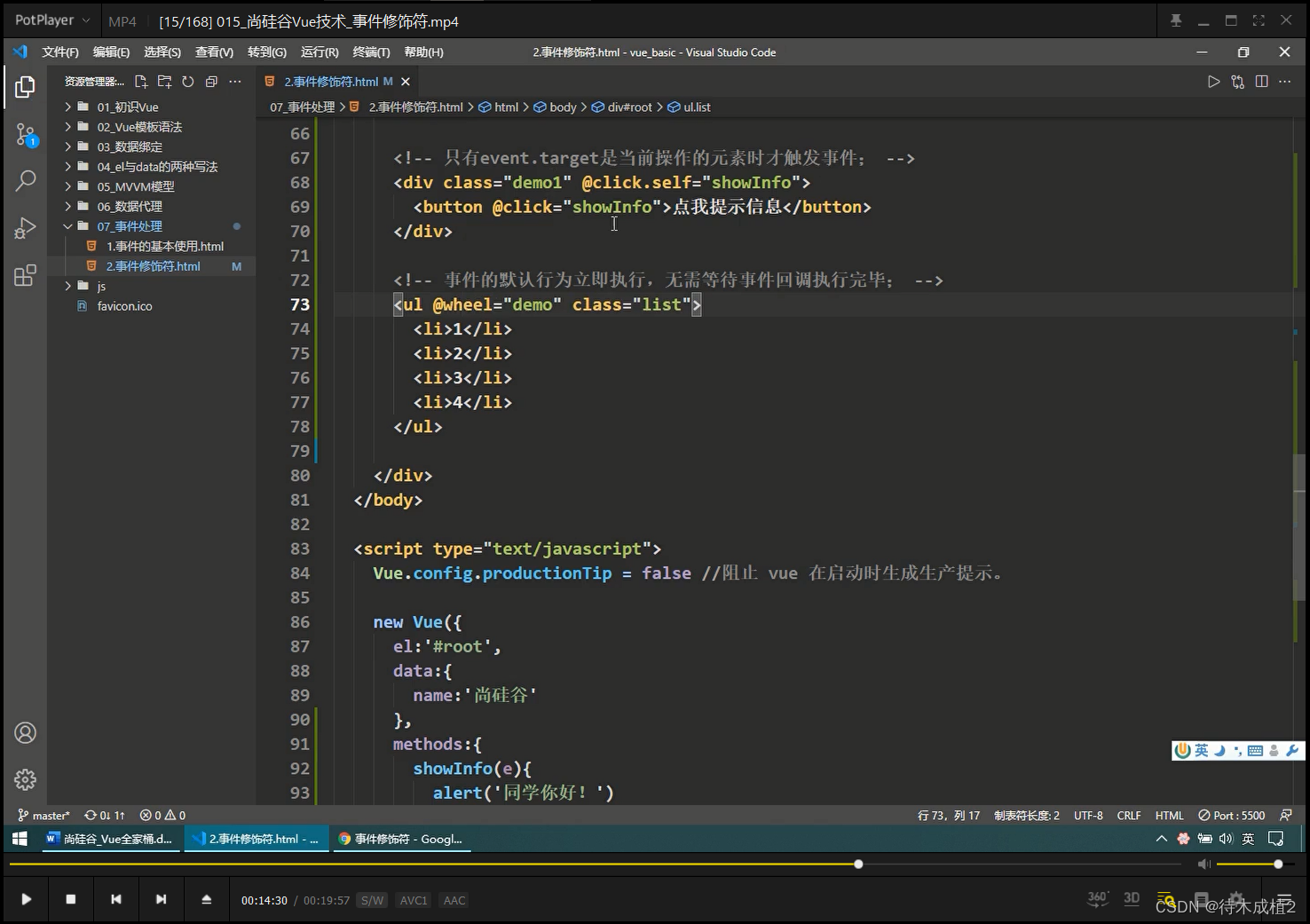
Task: Refresh the explorer file tree
Action: pyautogui.click(x=188, y=82)
